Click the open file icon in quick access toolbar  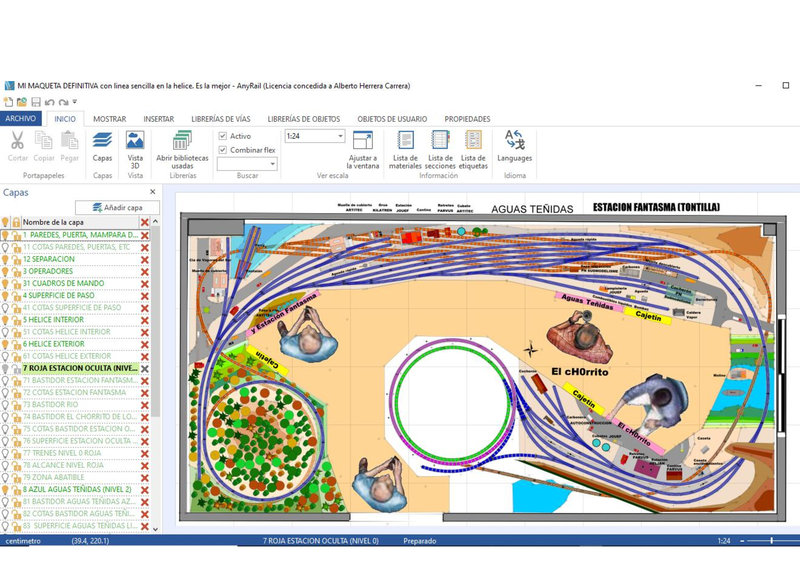(21, 102)
